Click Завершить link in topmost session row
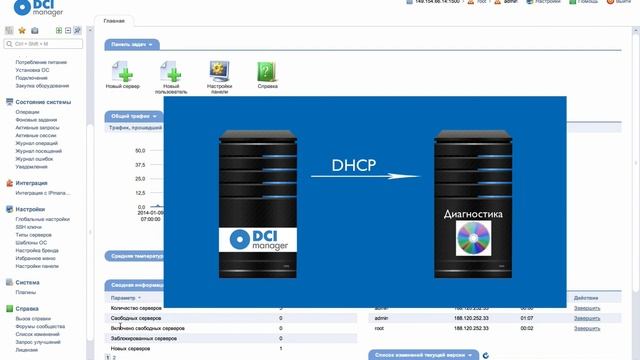 pyautogui.click(x=587, y=308)
